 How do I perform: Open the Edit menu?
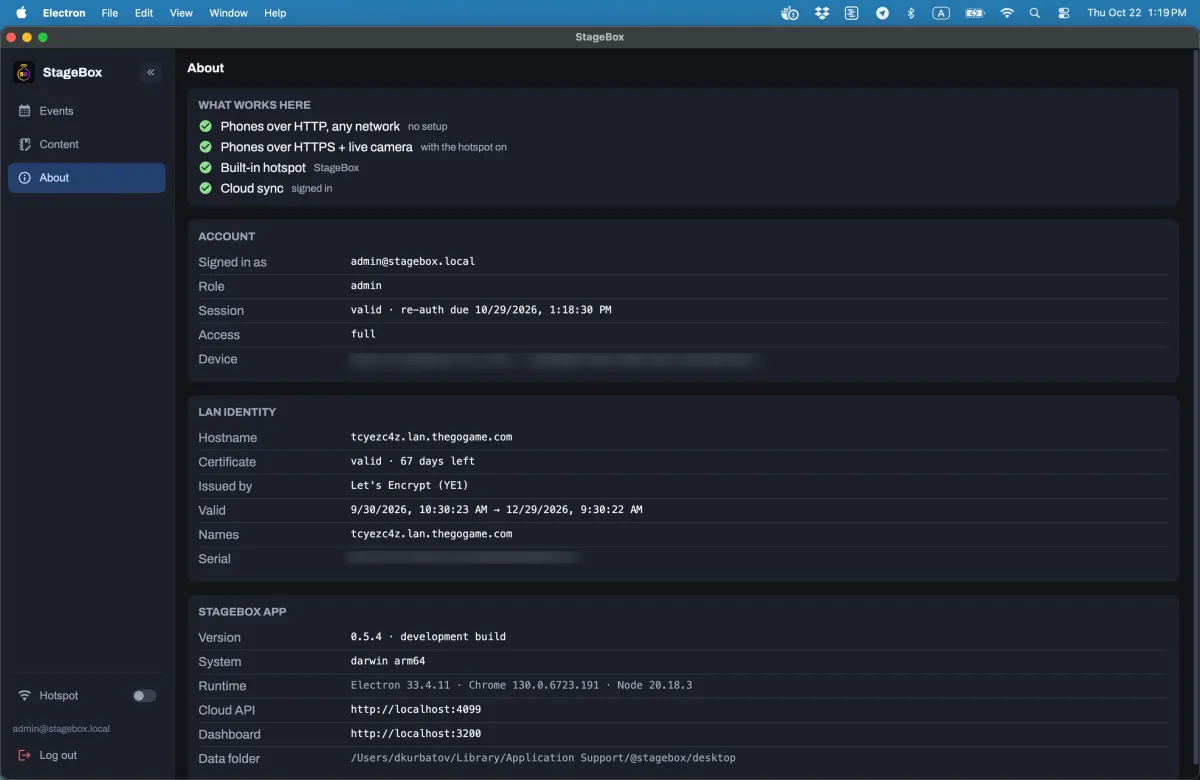tap(144, 13)
